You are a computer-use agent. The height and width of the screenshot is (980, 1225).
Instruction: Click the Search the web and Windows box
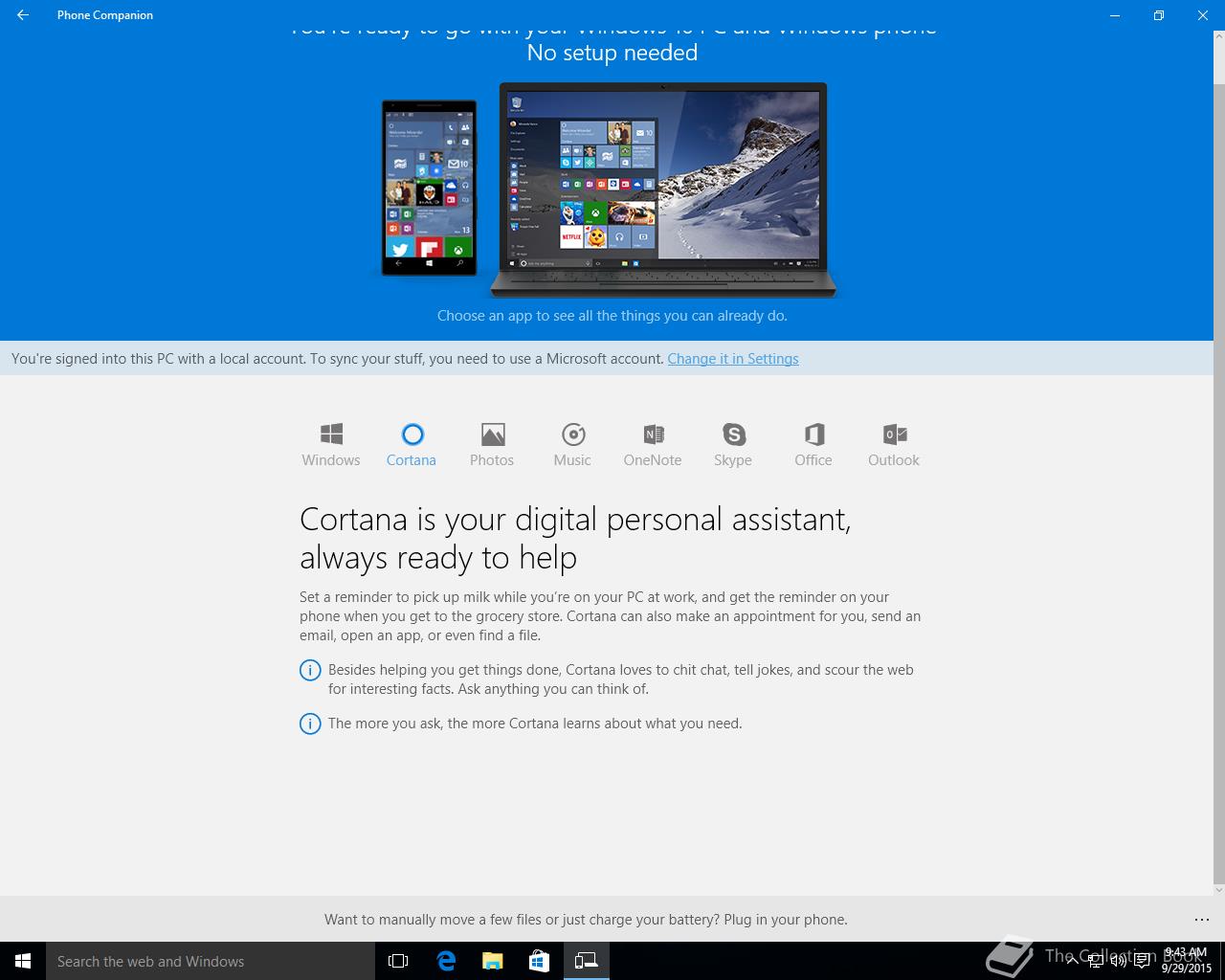point(211,961)
